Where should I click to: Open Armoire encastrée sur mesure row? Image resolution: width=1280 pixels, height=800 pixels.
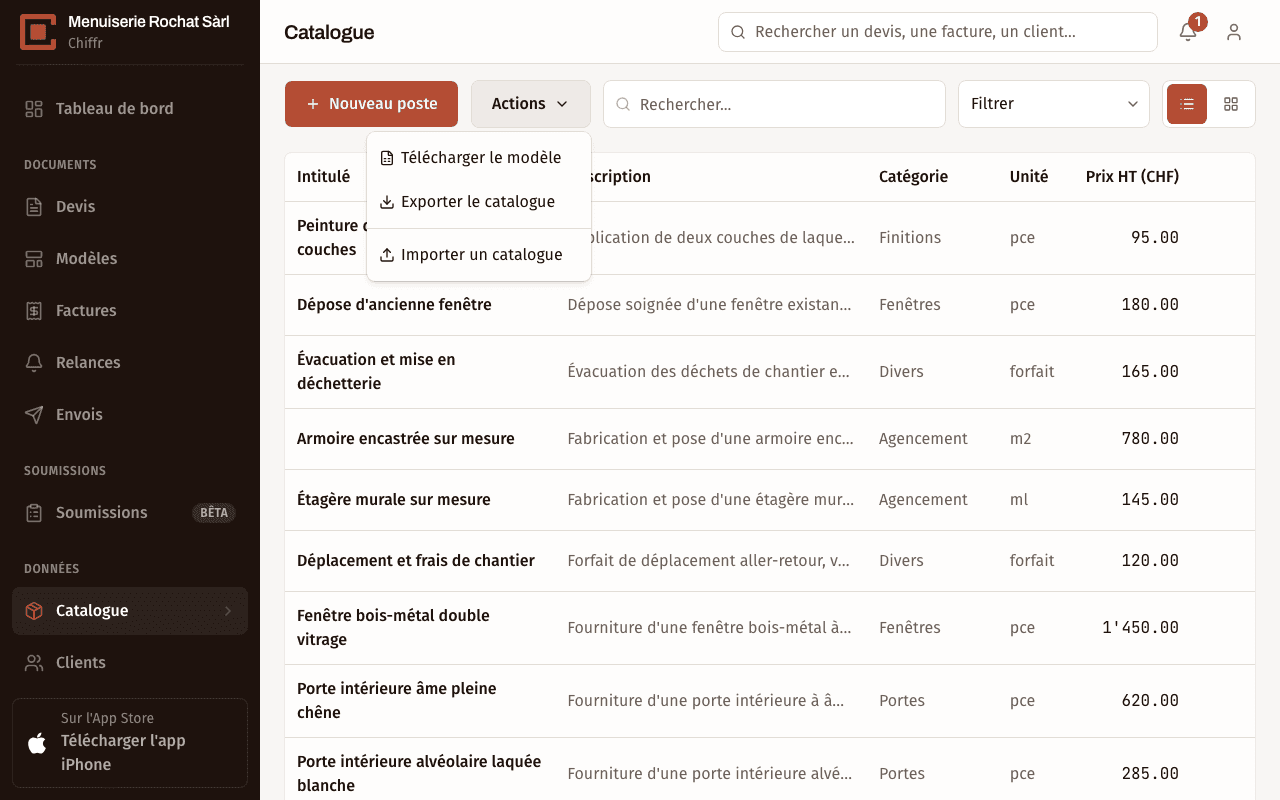(x=769, y=439)
